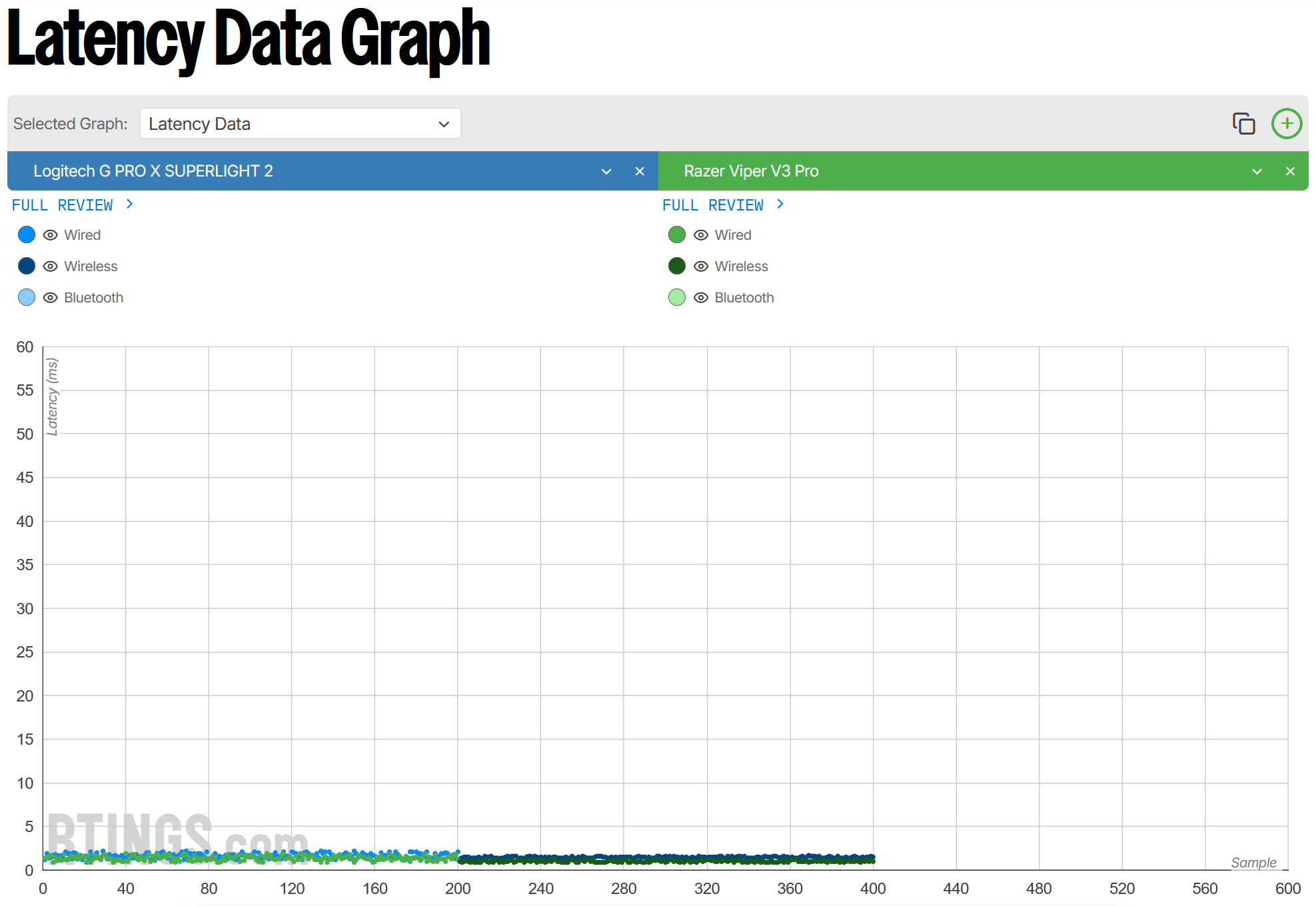
Task: Expand Logitech product selector chevron
Action: [x=606, y=171]
